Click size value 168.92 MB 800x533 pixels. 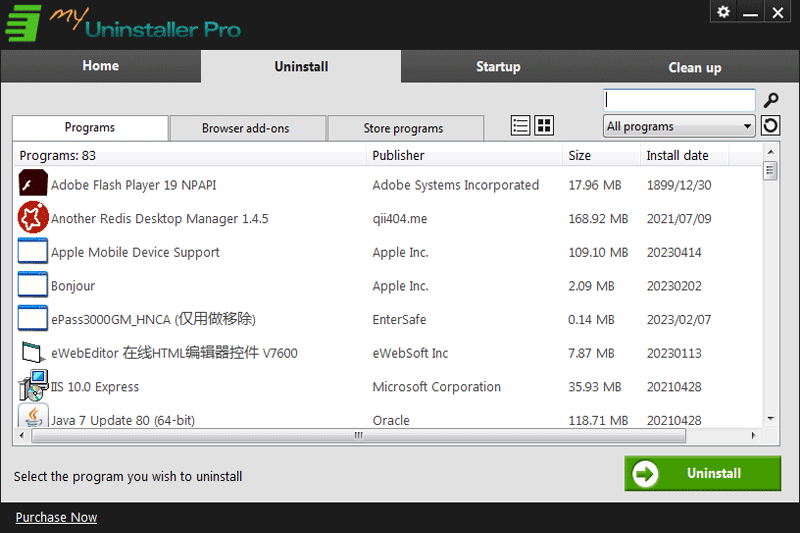598,218
